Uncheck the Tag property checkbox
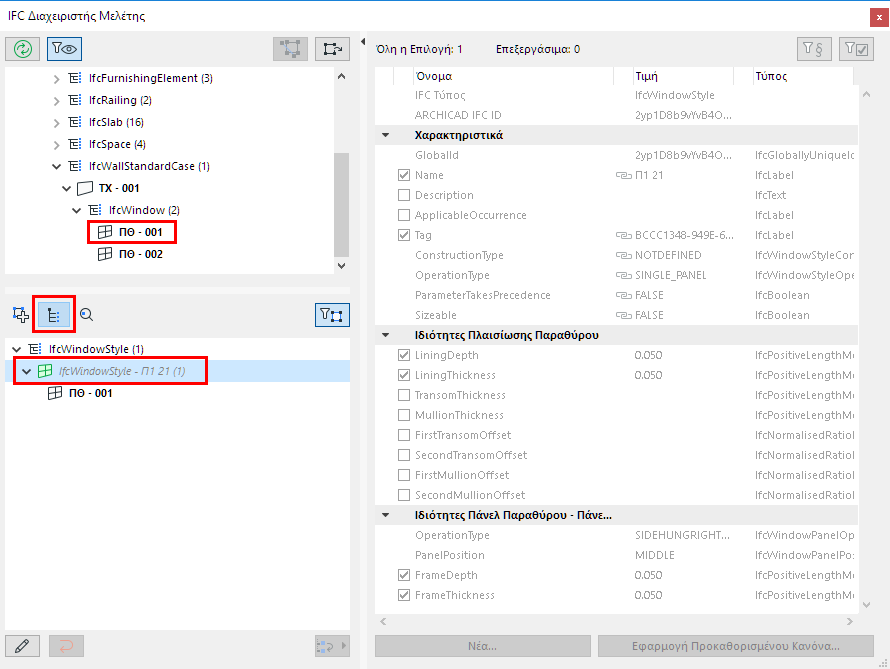The width and height of the screenshot is (890, 669). pos(404,235)
